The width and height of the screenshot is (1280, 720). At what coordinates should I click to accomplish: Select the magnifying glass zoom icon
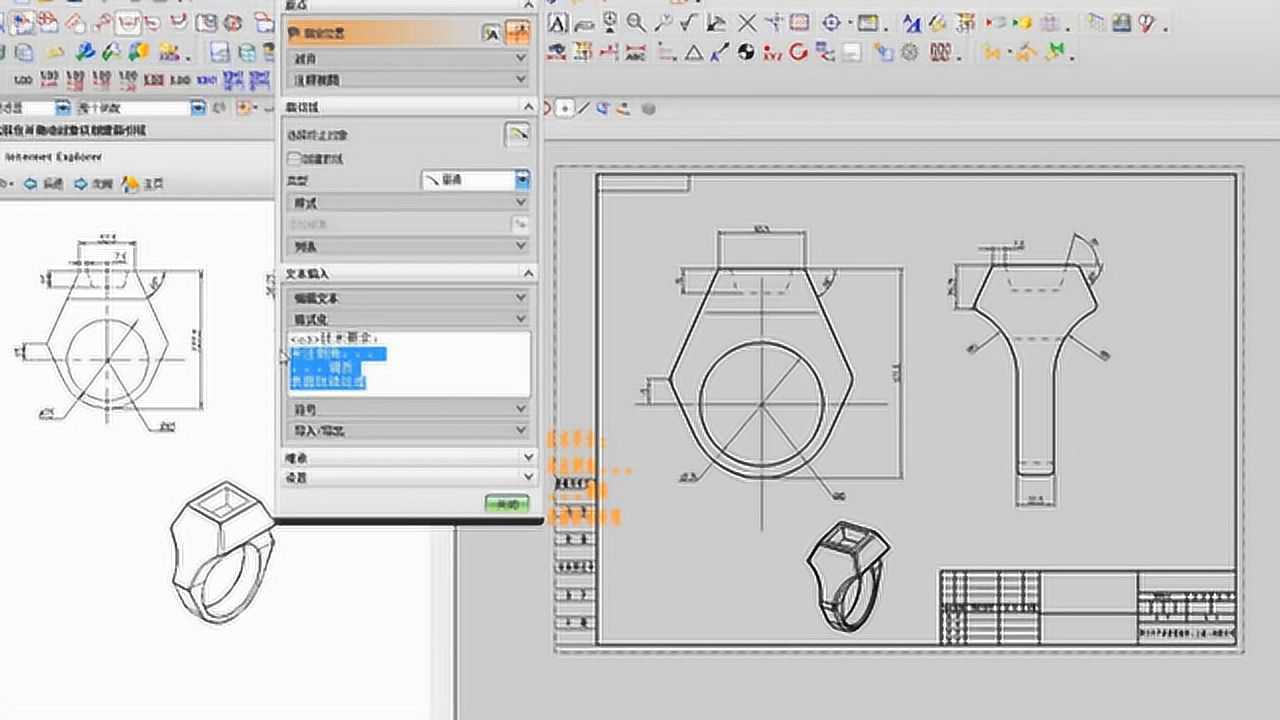point(635,22)
